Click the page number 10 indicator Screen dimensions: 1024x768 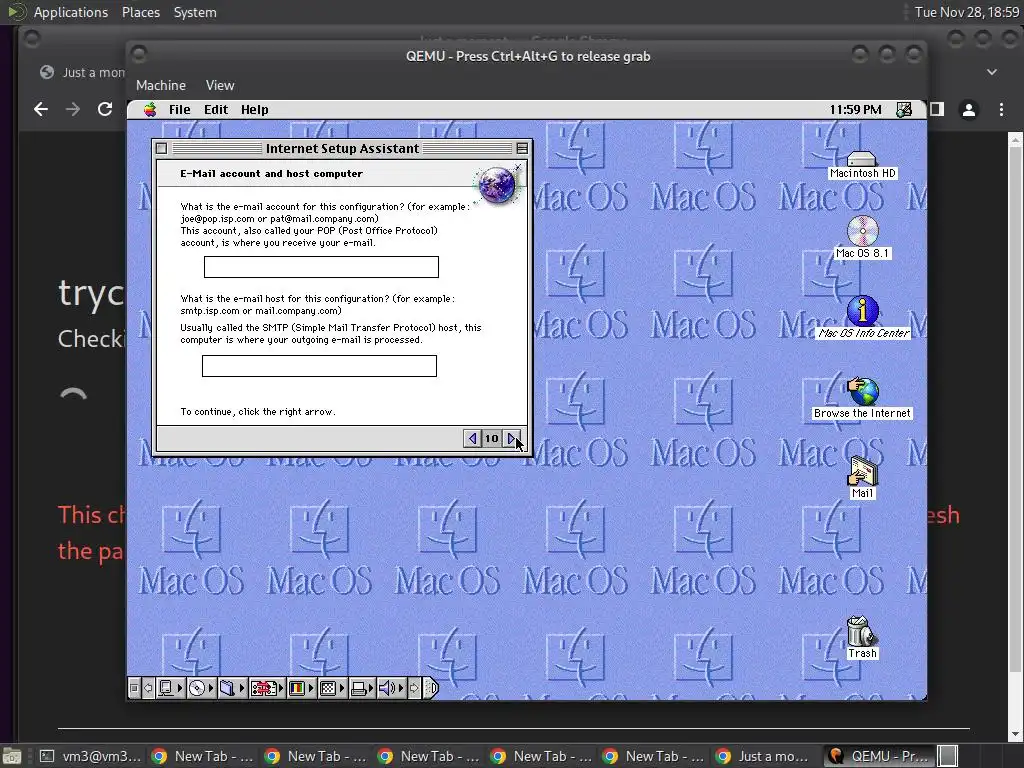point(492,439)
